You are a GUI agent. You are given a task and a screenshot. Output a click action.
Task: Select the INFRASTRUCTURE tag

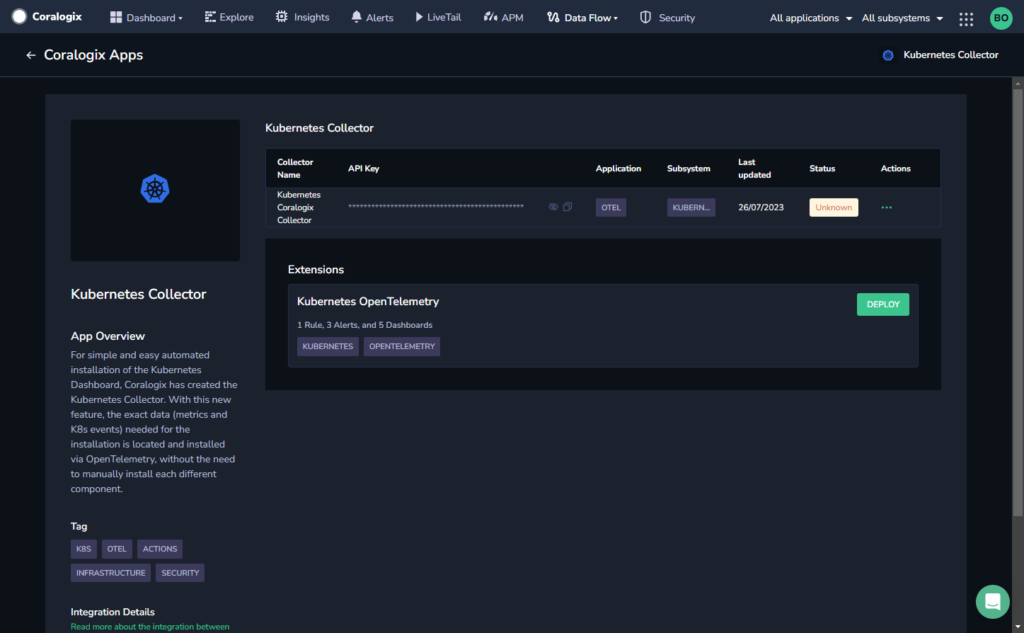tap(110, 573)
